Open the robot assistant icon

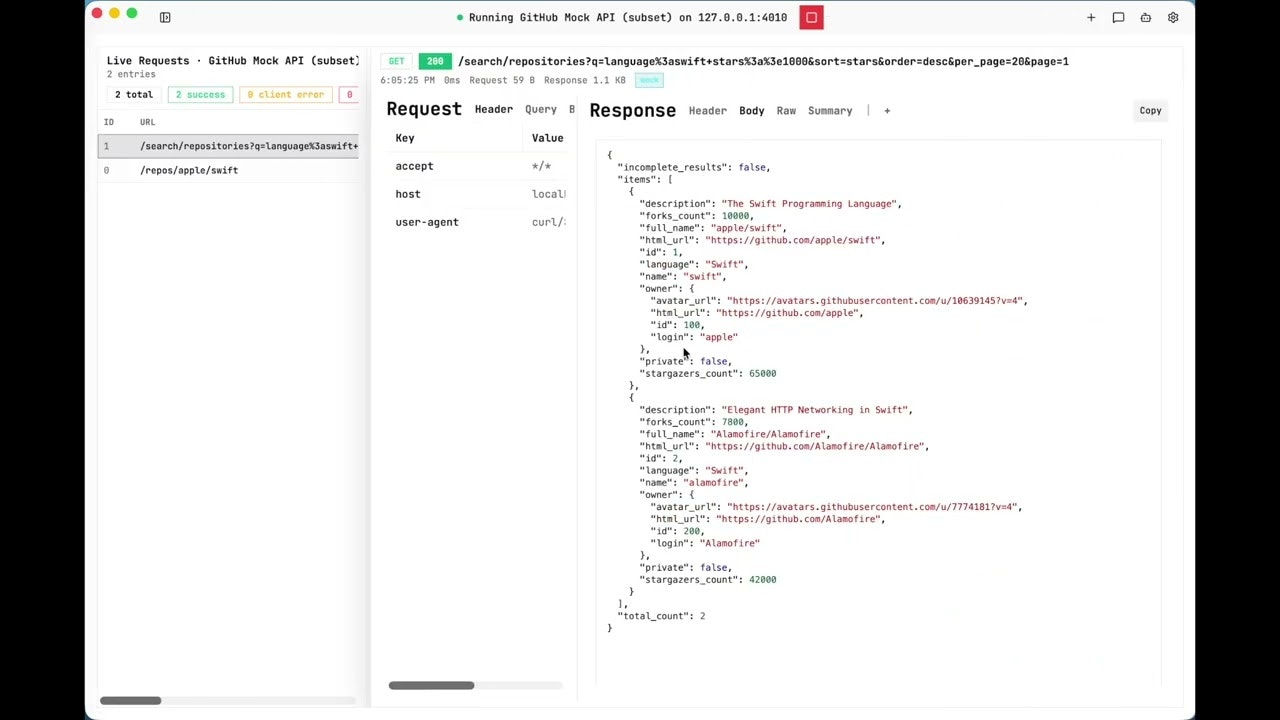1146,17
